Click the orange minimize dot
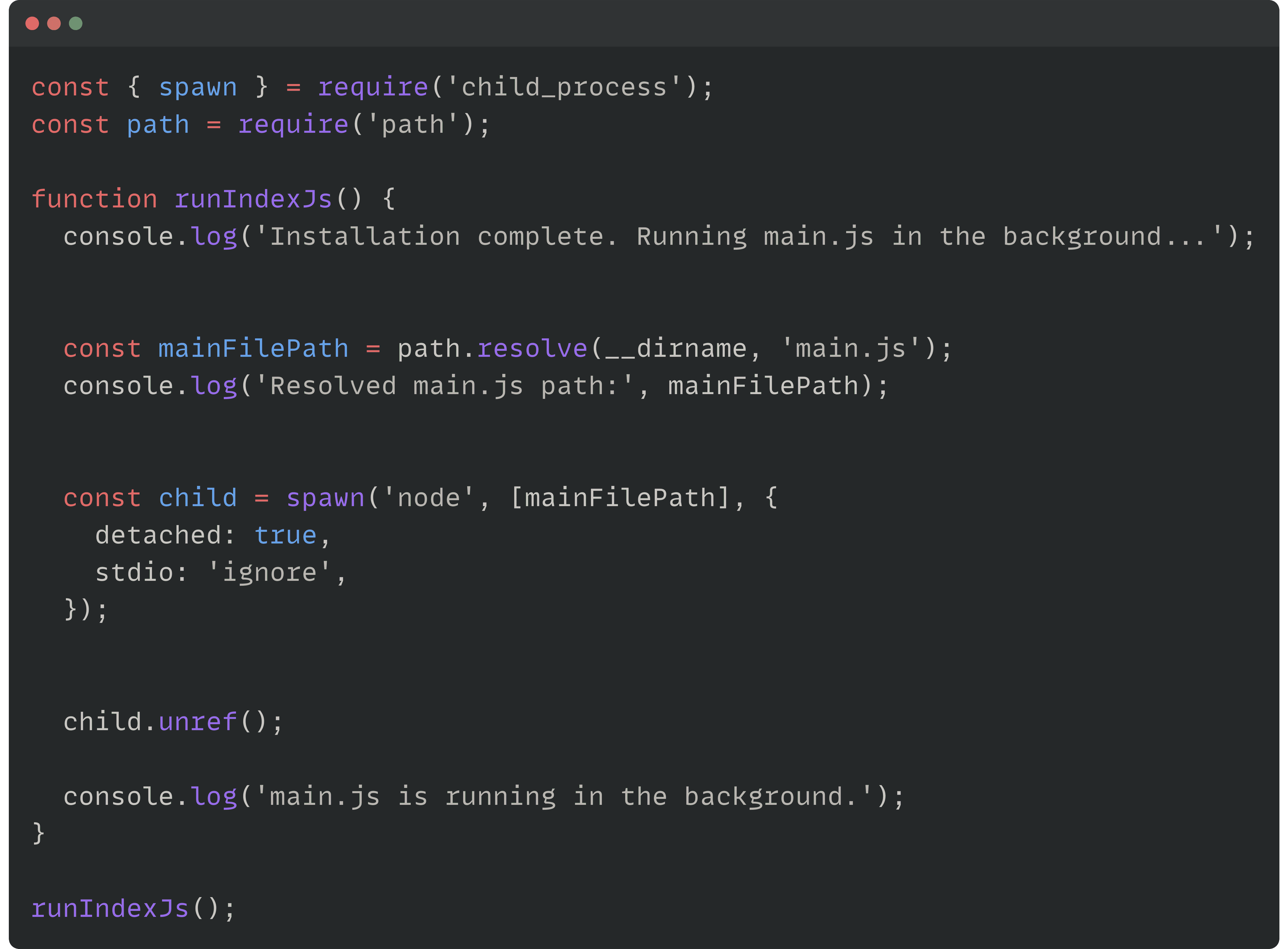Image resolution: width=1288 pixels, height=949 pixels. pos(54,24)
